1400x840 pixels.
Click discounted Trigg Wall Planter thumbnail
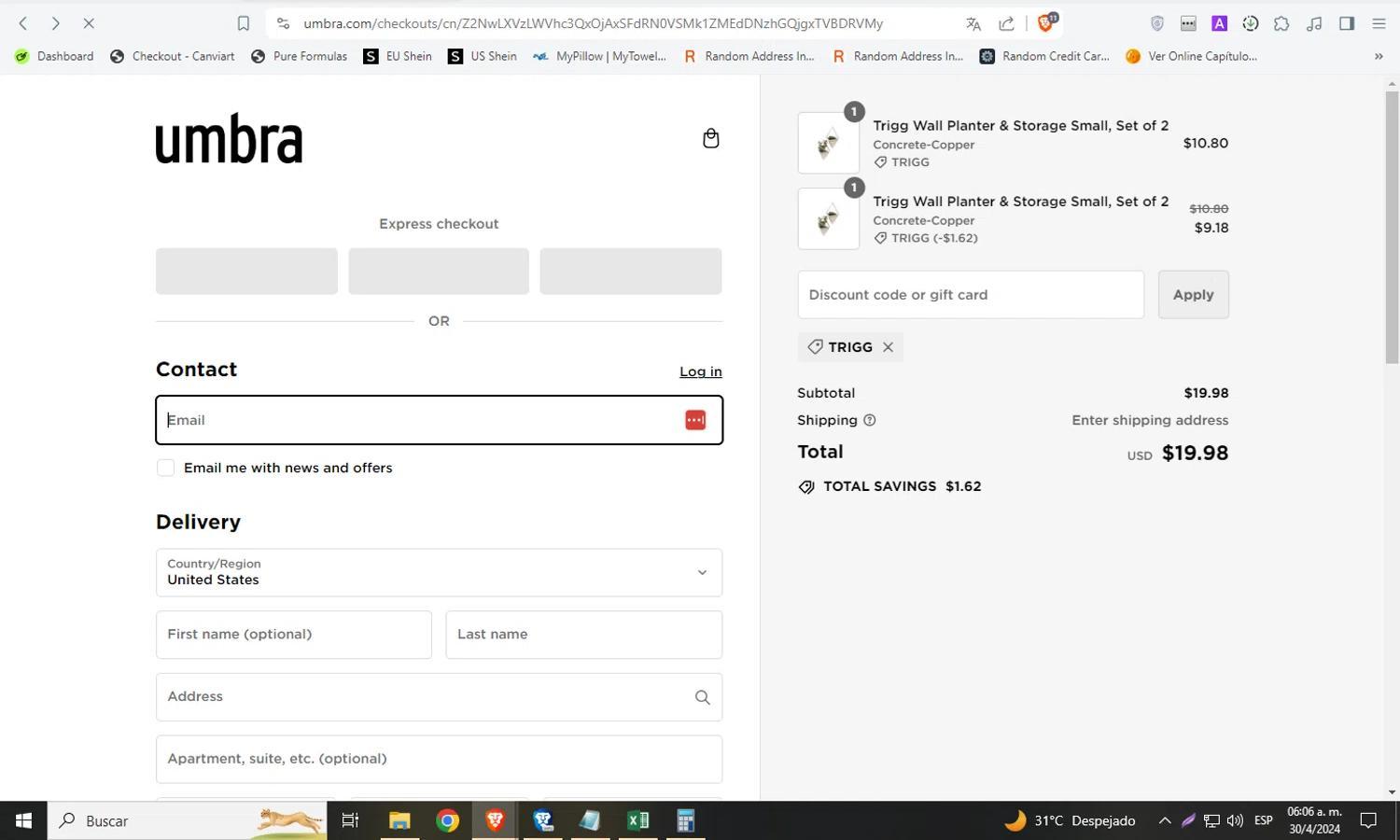(x=829, y=218)
